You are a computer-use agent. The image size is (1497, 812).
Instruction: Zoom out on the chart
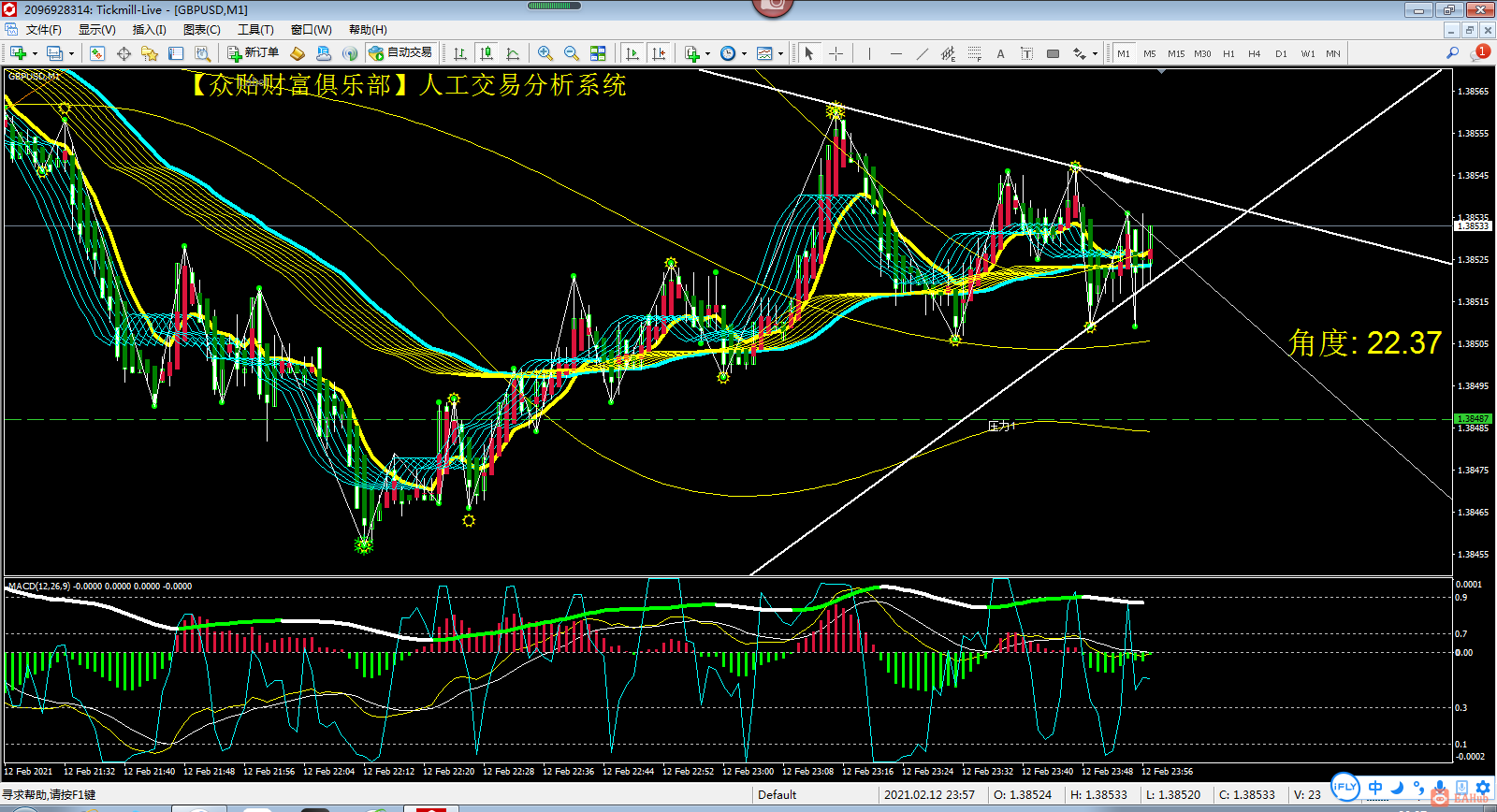pyautogui.click(x=571, y=53)
